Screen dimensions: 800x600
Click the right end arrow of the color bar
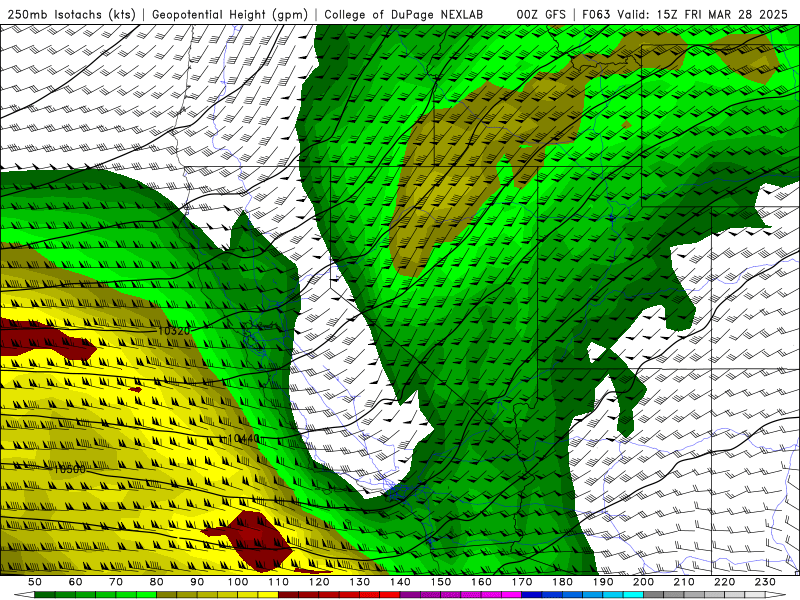(776, 595)
